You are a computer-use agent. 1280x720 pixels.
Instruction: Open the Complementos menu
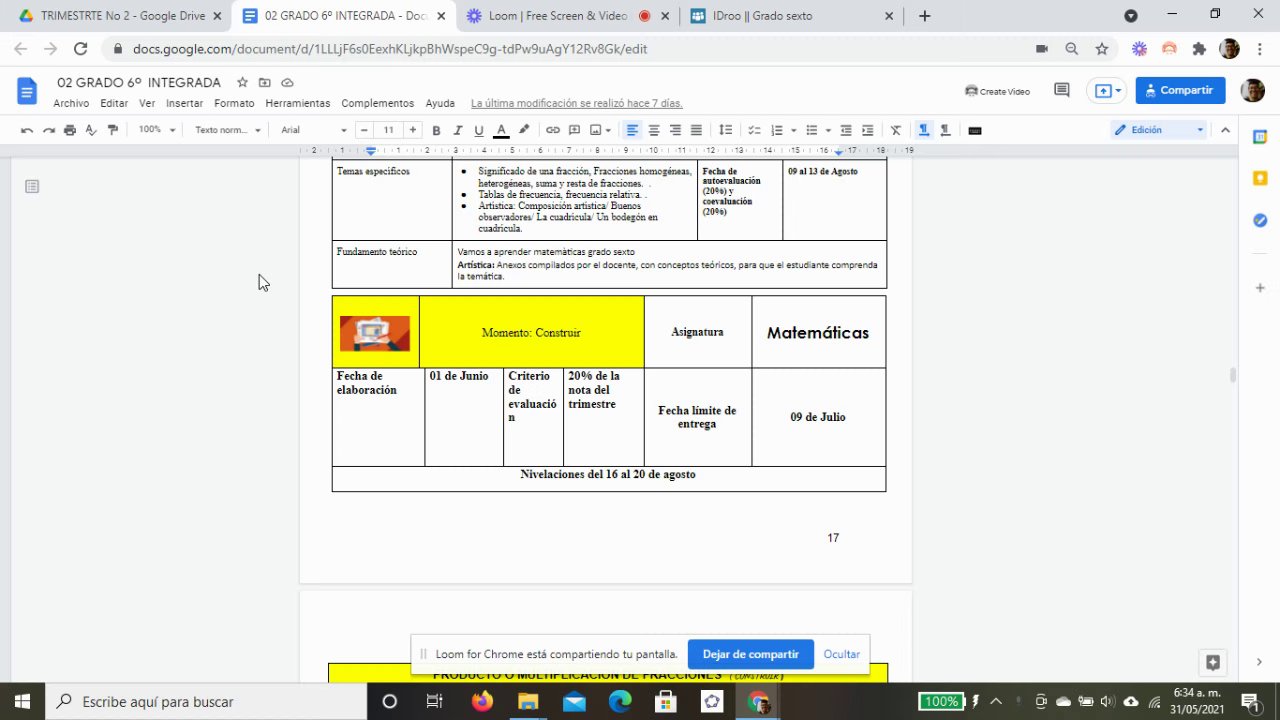pos(377,103)
